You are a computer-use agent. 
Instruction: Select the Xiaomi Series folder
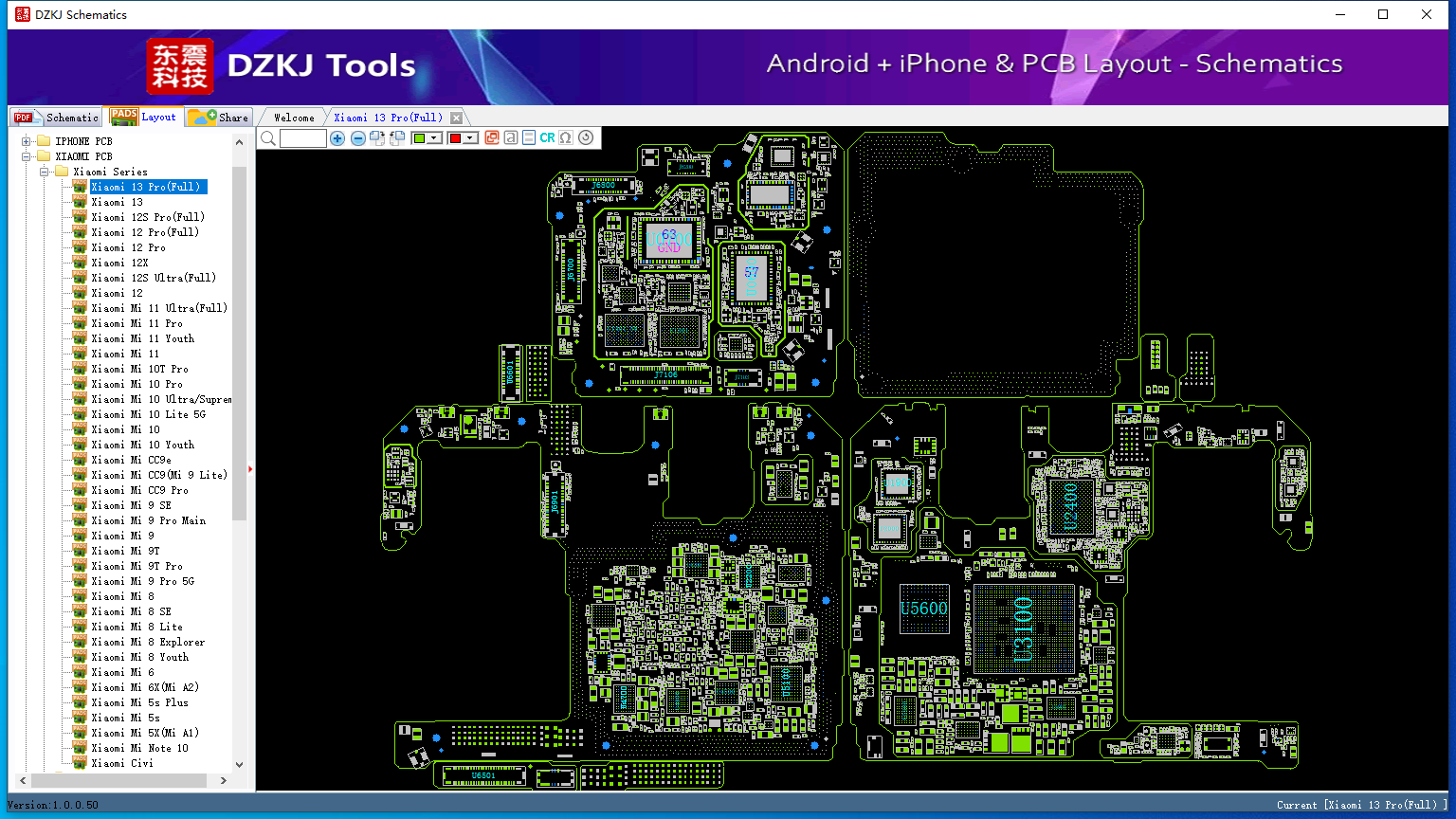[x=110, y=172]
